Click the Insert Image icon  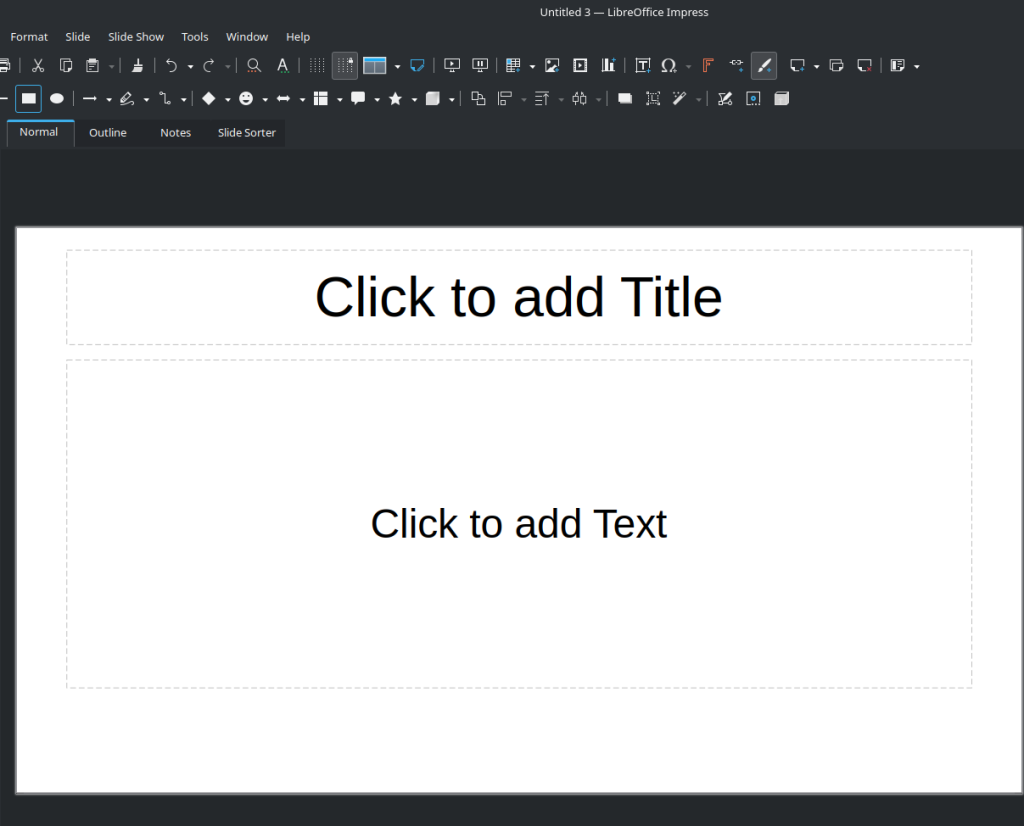click(551, 66)
